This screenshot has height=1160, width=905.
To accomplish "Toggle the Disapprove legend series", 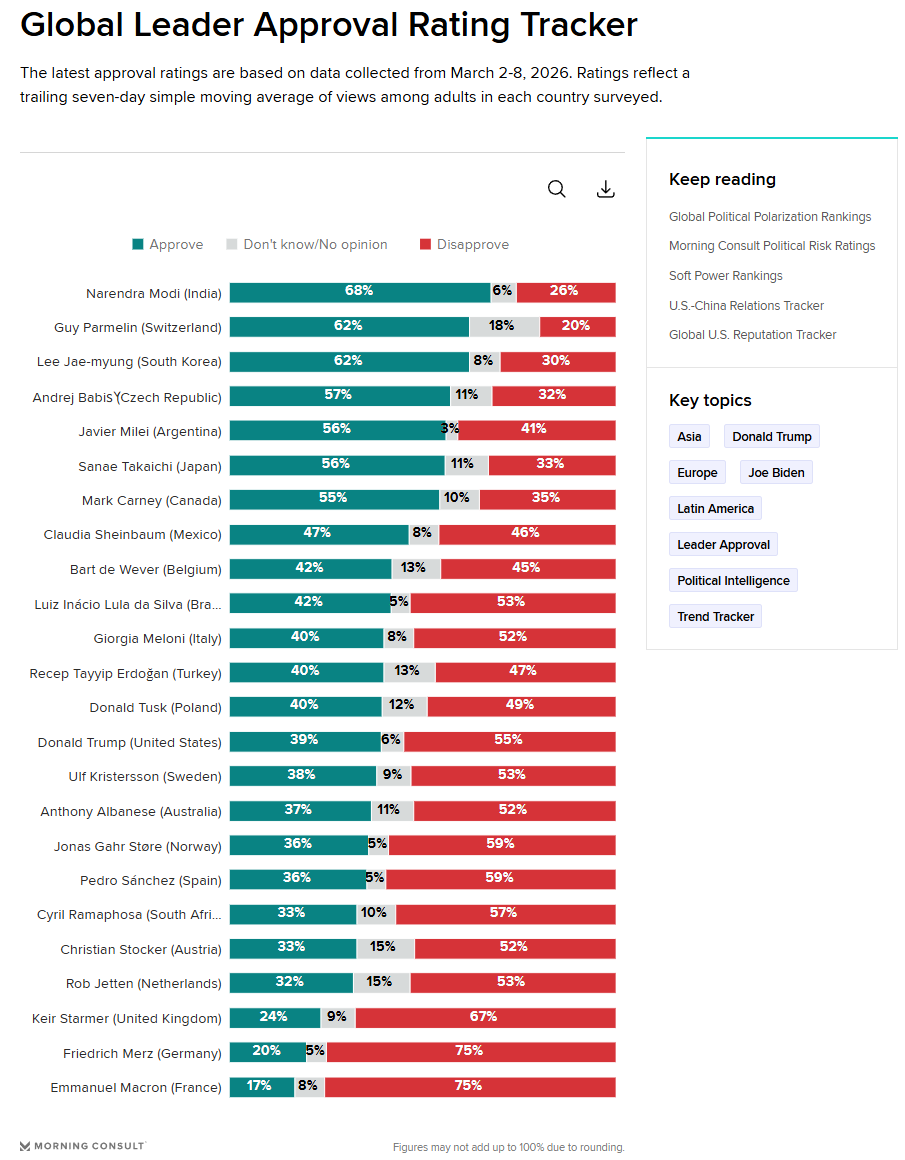I will click(463, 245).
